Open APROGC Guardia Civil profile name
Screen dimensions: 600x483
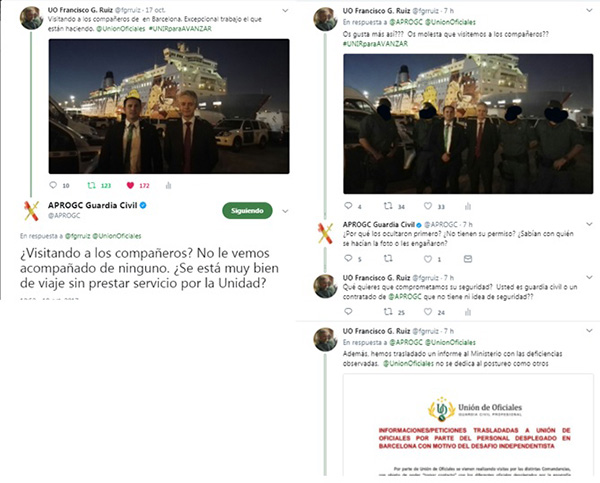(92, 206)
